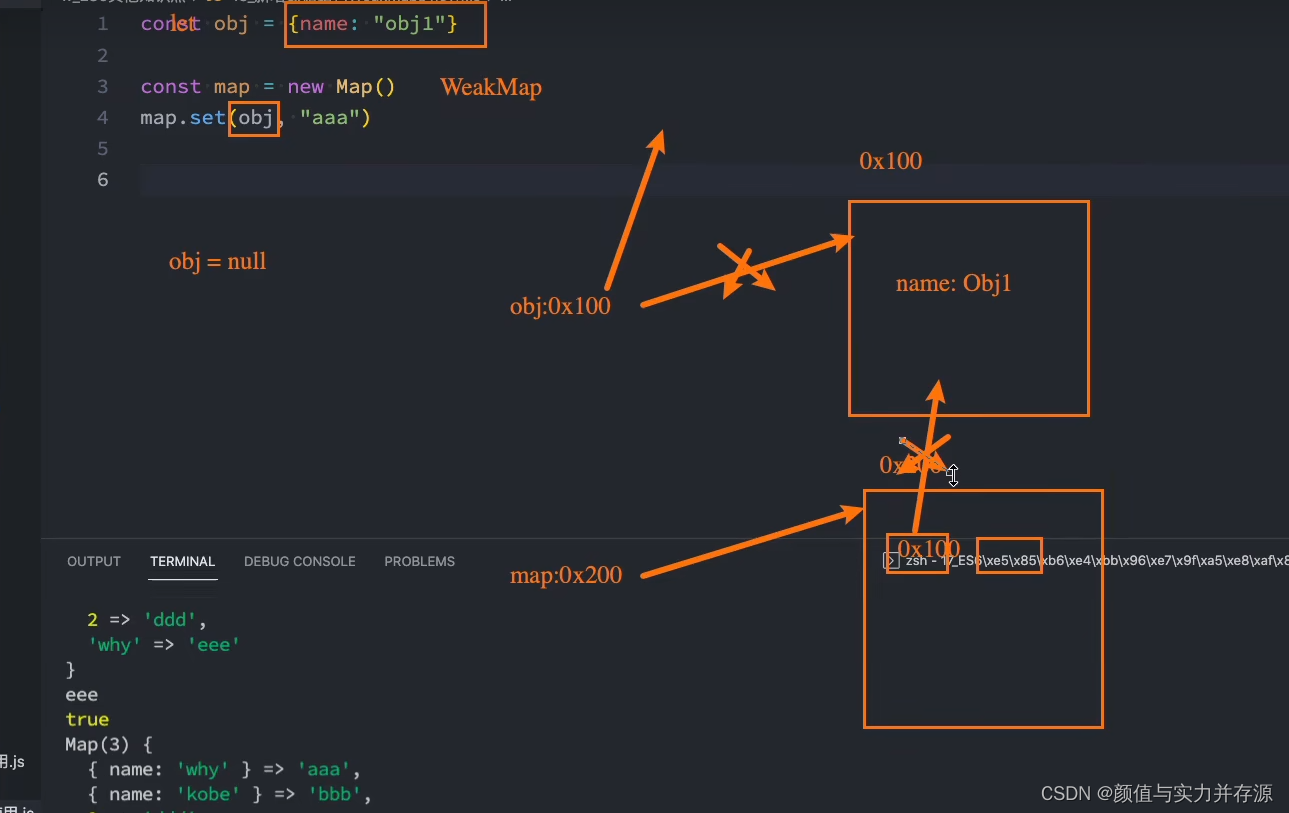Image resolution: width=1289 pixels, height=813 pixels.
Task: Click line number 4 in the gutter
Action: tap(102, 117)
